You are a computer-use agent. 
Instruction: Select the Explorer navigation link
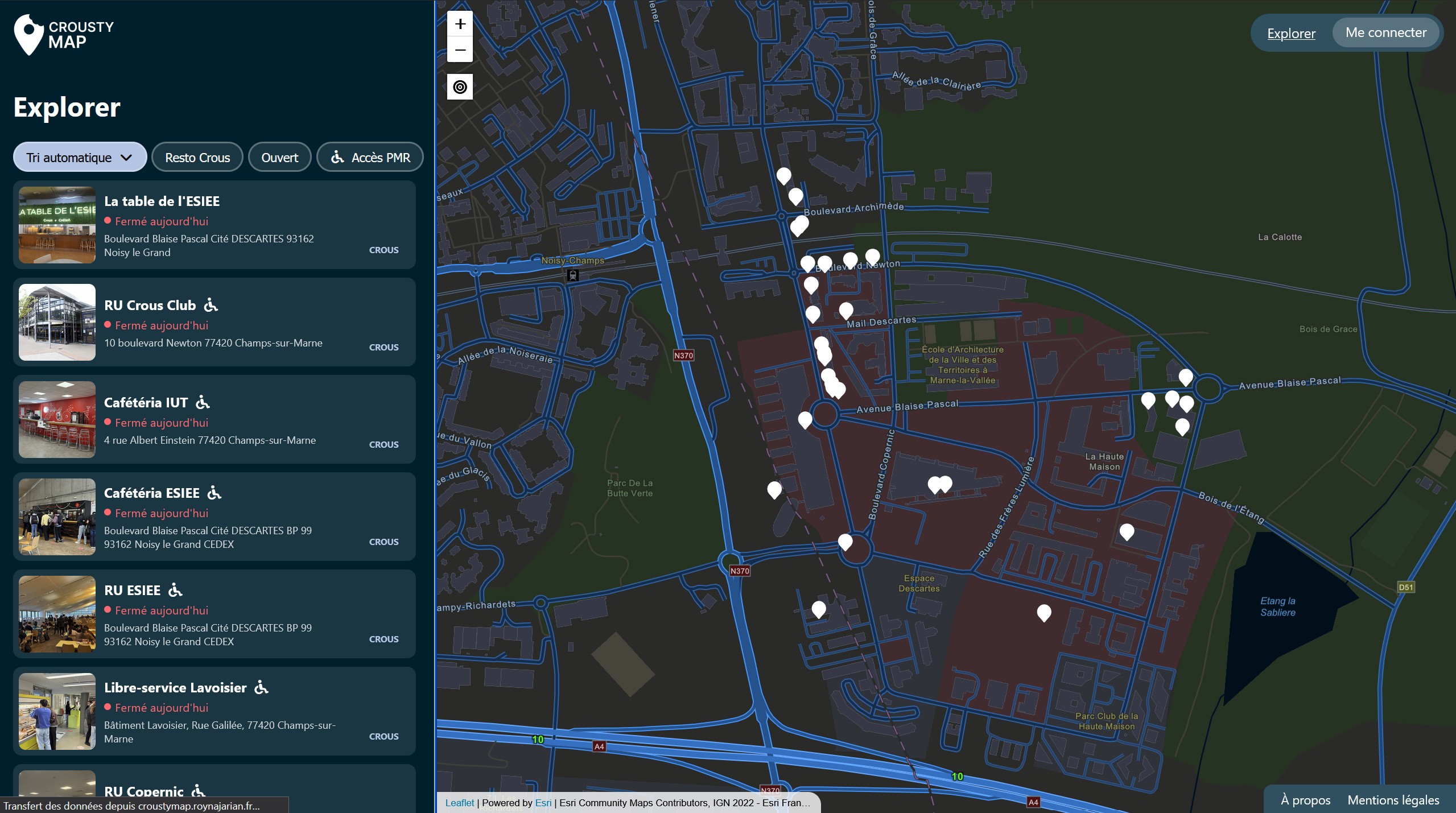click(1292, 34)
